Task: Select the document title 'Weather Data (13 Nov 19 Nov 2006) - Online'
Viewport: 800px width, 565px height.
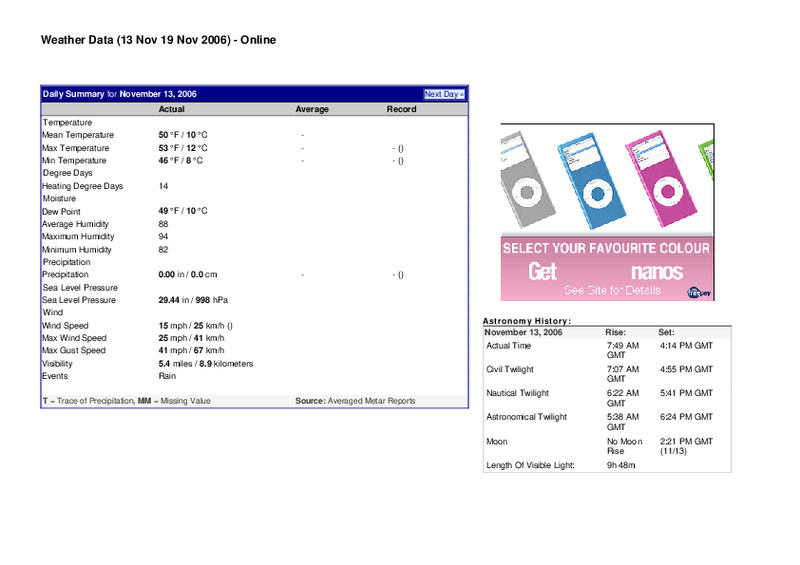Action: click(x=158, y=40)
